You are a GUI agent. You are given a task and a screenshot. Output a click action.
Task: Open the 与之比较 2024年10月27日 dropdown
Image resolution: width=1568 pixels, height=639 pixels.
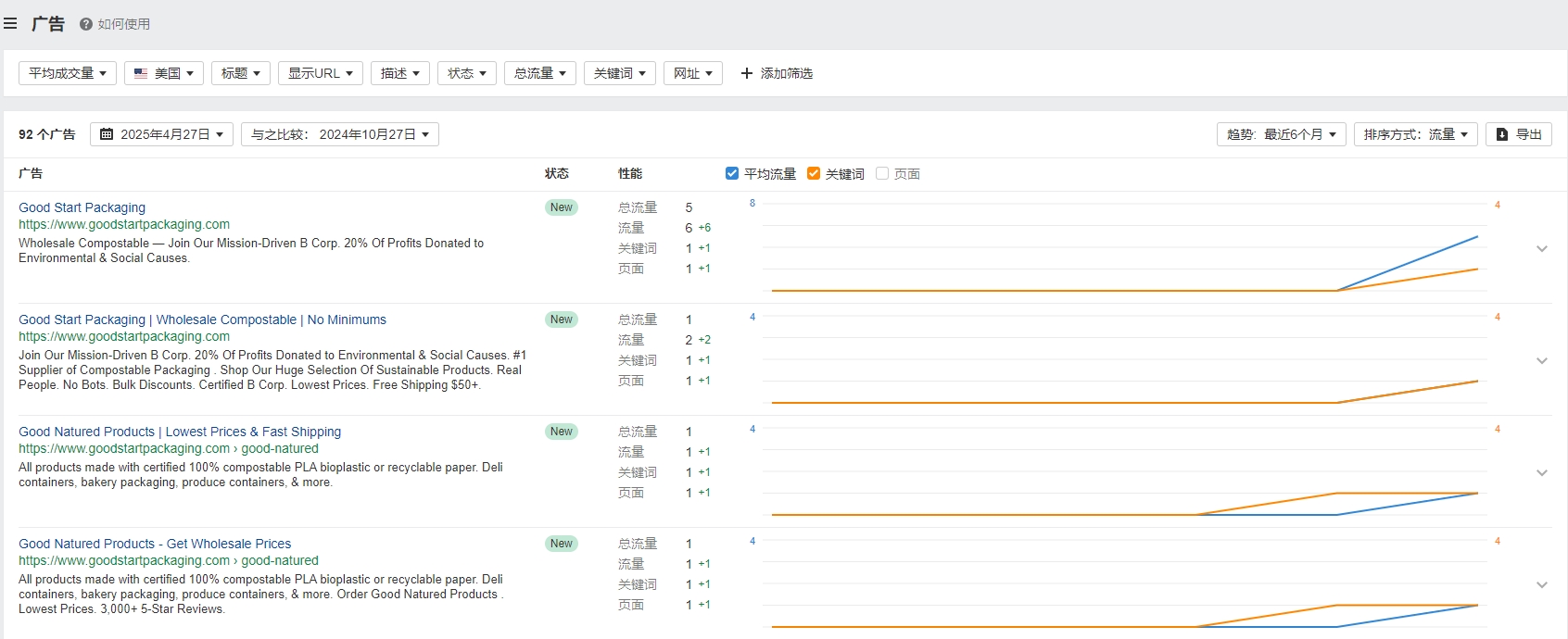[x=340, y=134]
